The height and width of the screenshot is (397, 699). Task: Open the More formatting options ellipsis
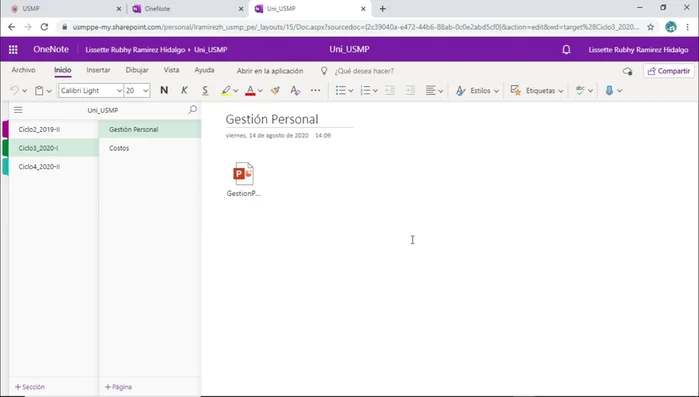tap(315, 90)
